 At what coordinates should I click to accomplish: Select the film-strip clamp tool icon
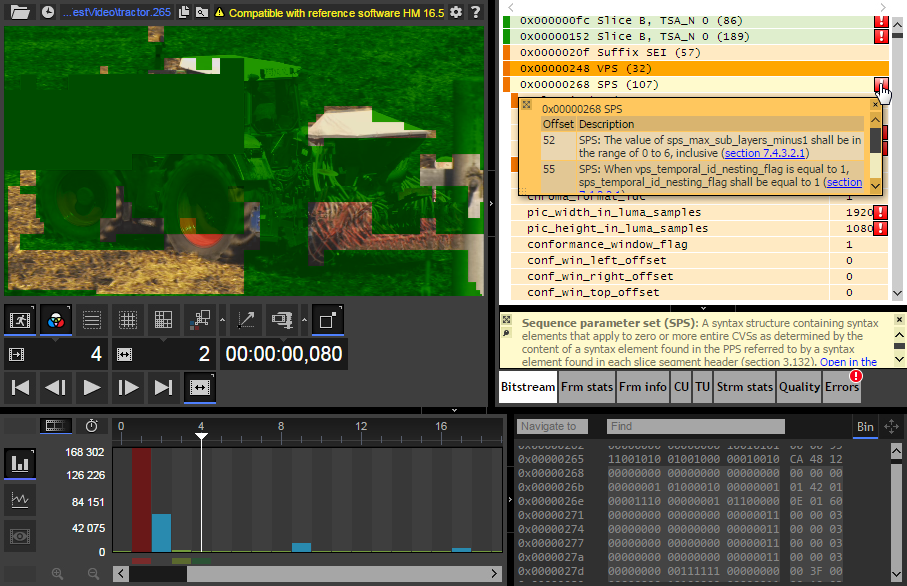(x=282, y=320)
